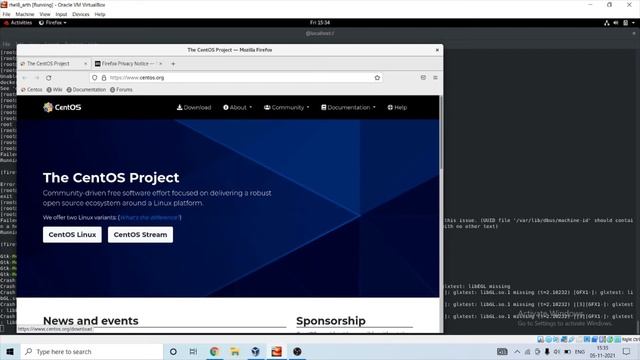The image size is (640, 360).
Task: Bookmark this page with star icon
Action: (x=377, y=78)
